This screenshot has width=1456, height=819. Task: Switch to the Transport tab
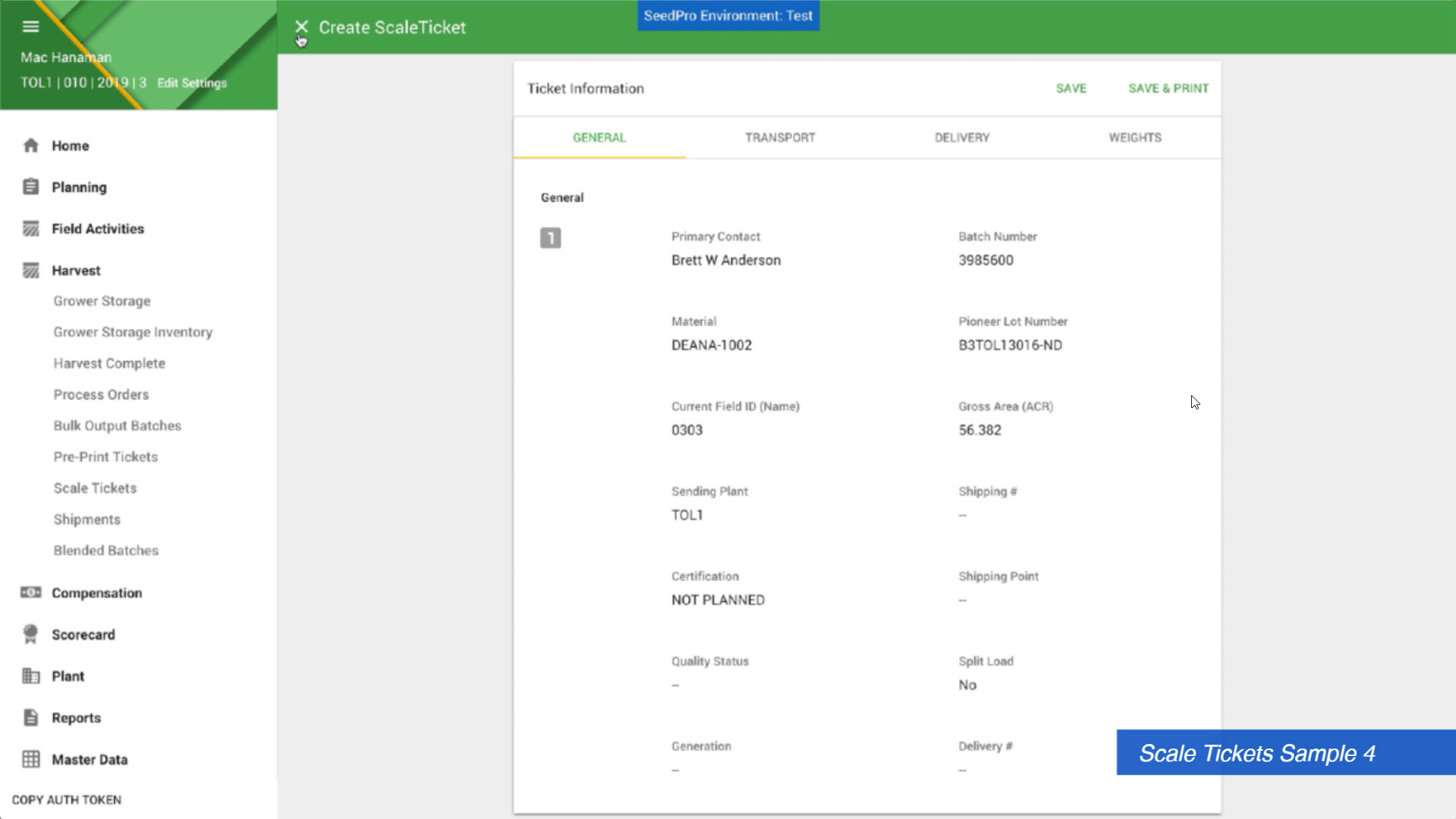779,137
